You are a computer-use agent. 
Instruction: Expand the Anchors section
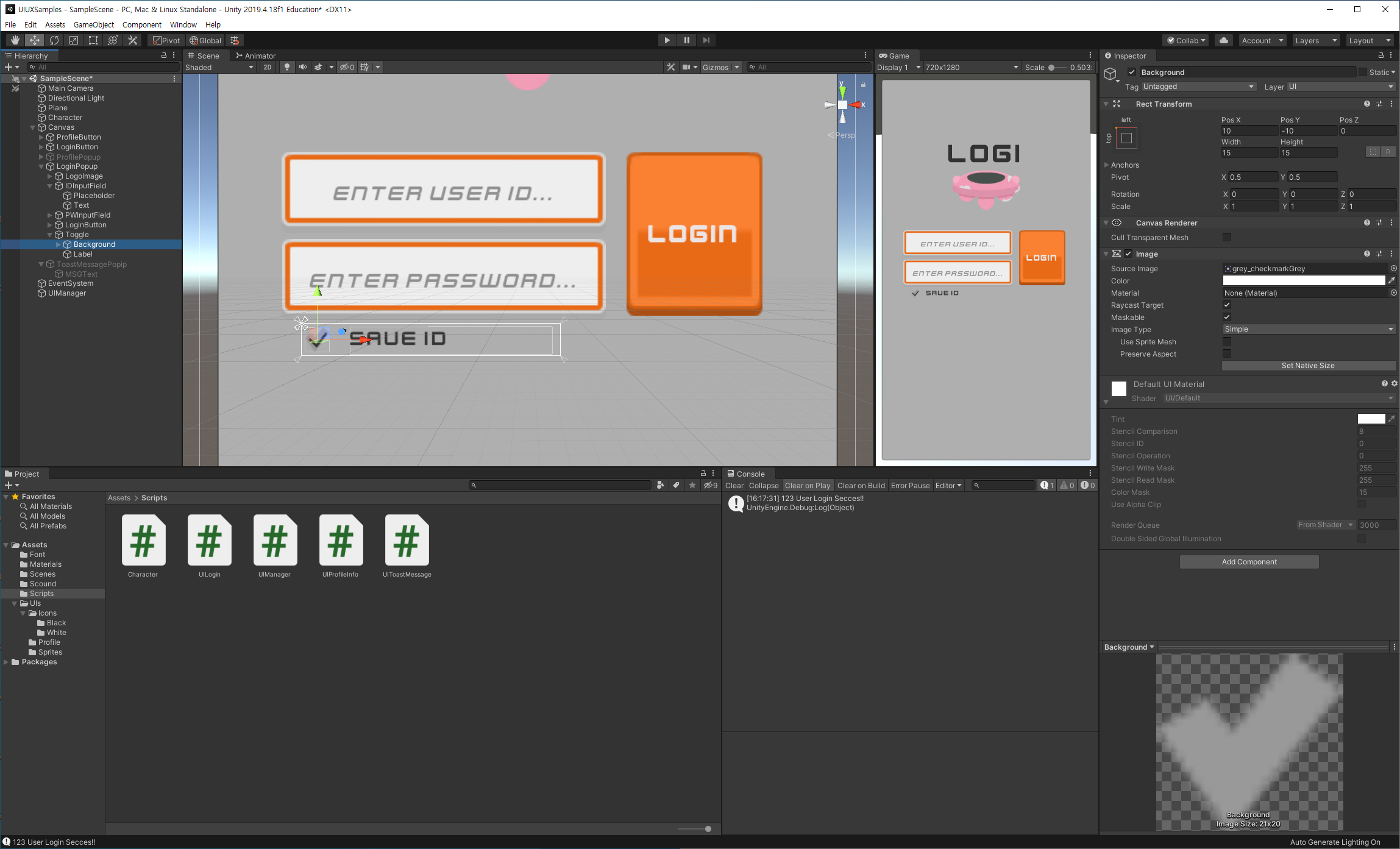pyautogui.click(x=1107, y=165)
